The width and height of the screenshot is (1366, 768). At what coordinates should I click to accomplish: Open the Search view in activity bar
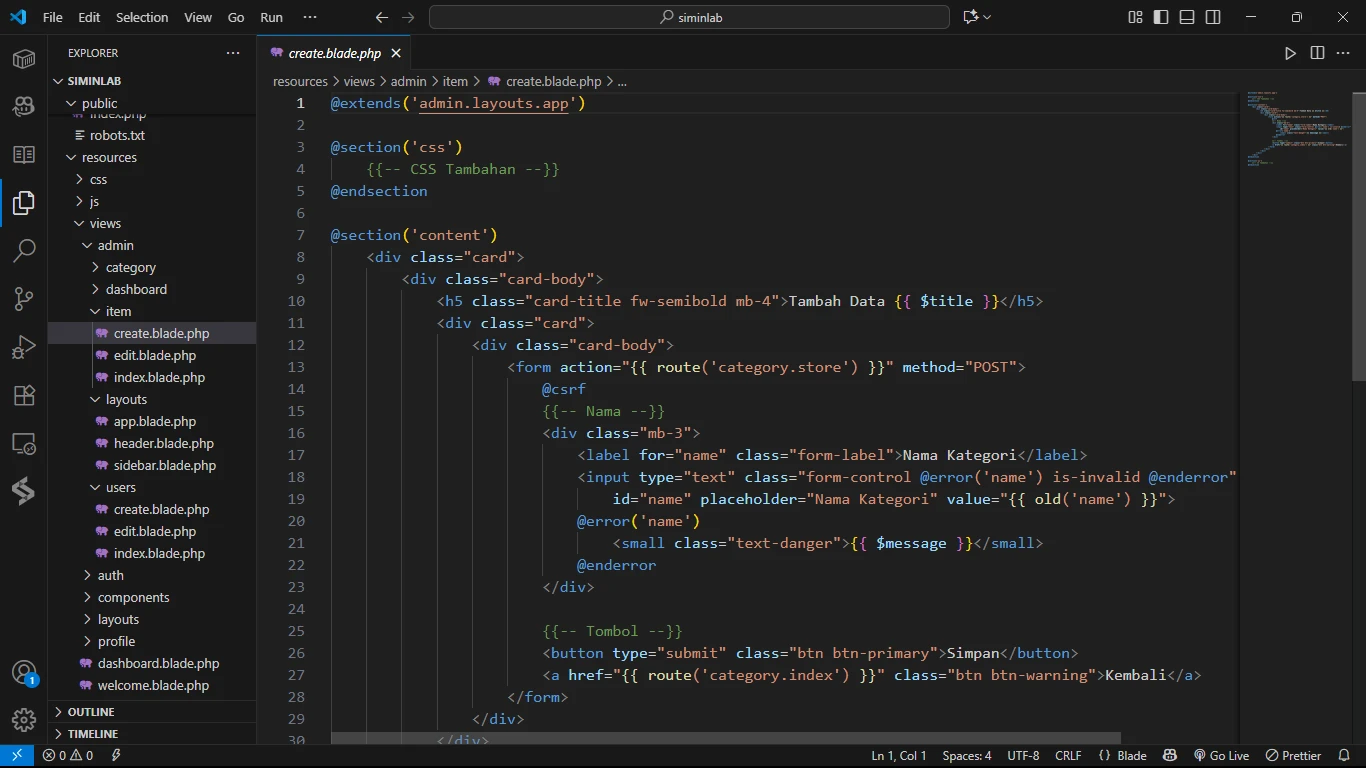24,250
